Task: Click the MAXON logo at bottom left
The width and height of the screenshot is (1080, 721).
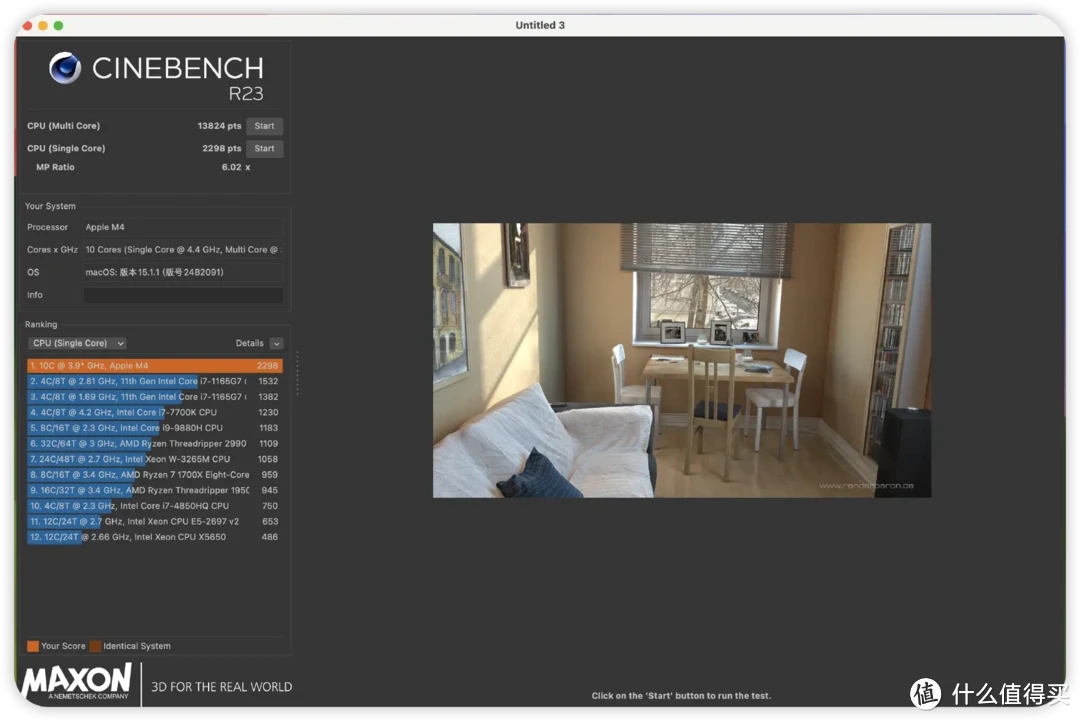Action: point(77,680)
